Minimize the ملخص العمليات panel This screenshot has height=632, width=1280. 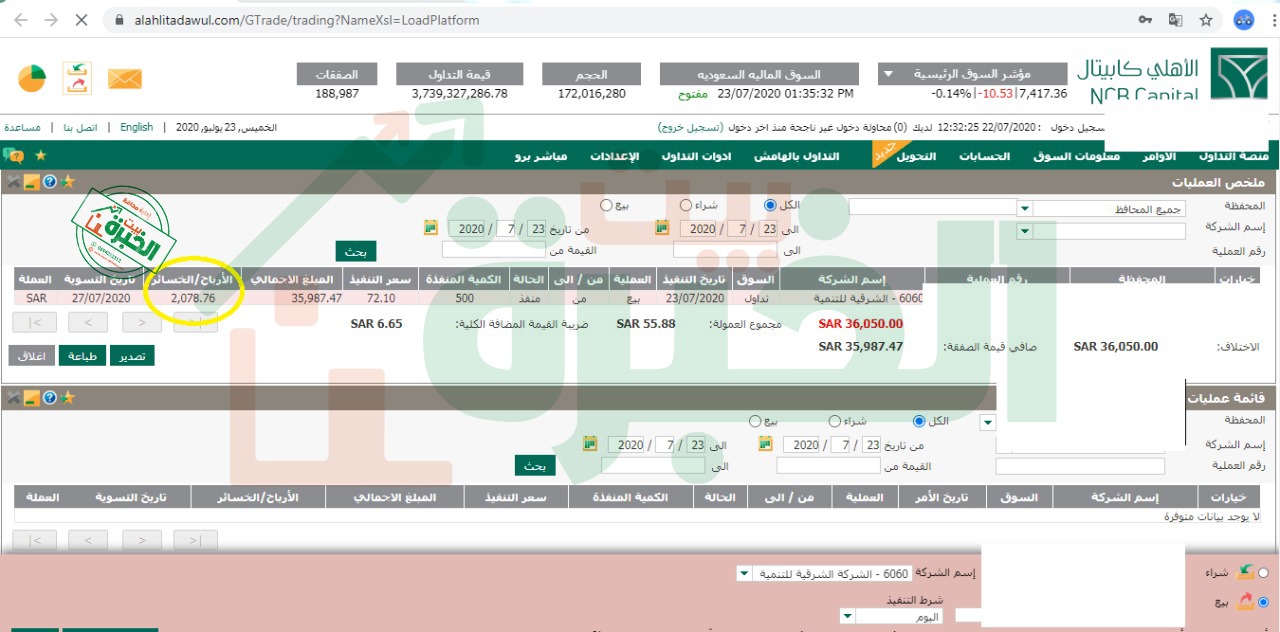(x=32, y=182)
